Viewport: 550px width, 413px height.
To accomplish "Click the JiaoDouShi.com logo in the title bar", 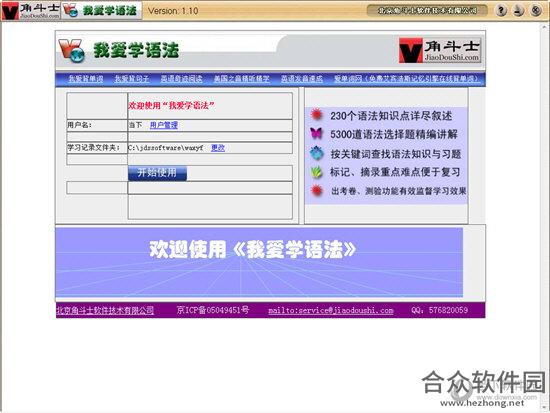I will 30,11.
